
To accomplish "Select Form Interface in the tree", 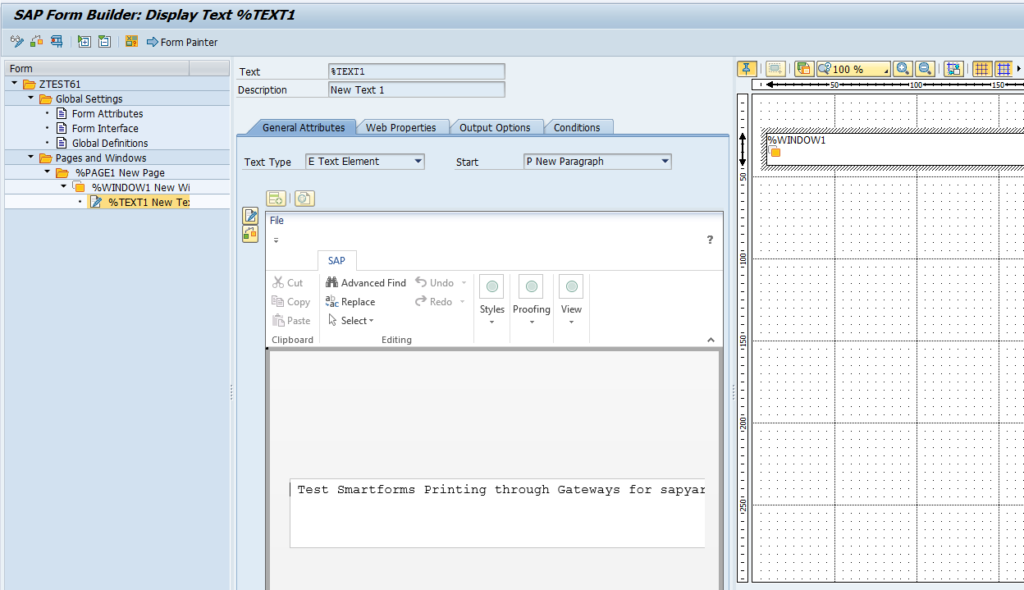I will (104, 129).
